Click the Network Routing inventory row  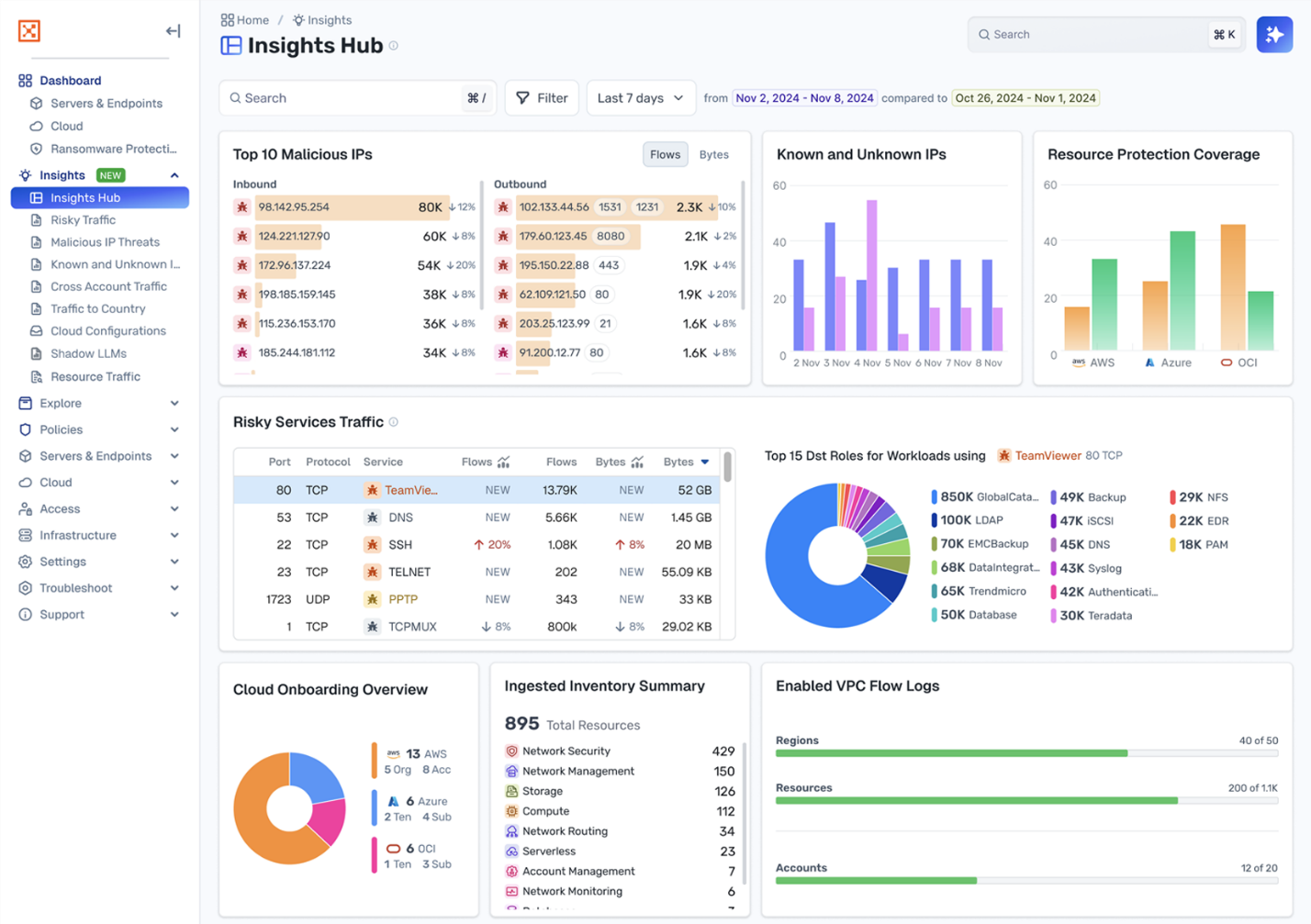tap(621, 831)
